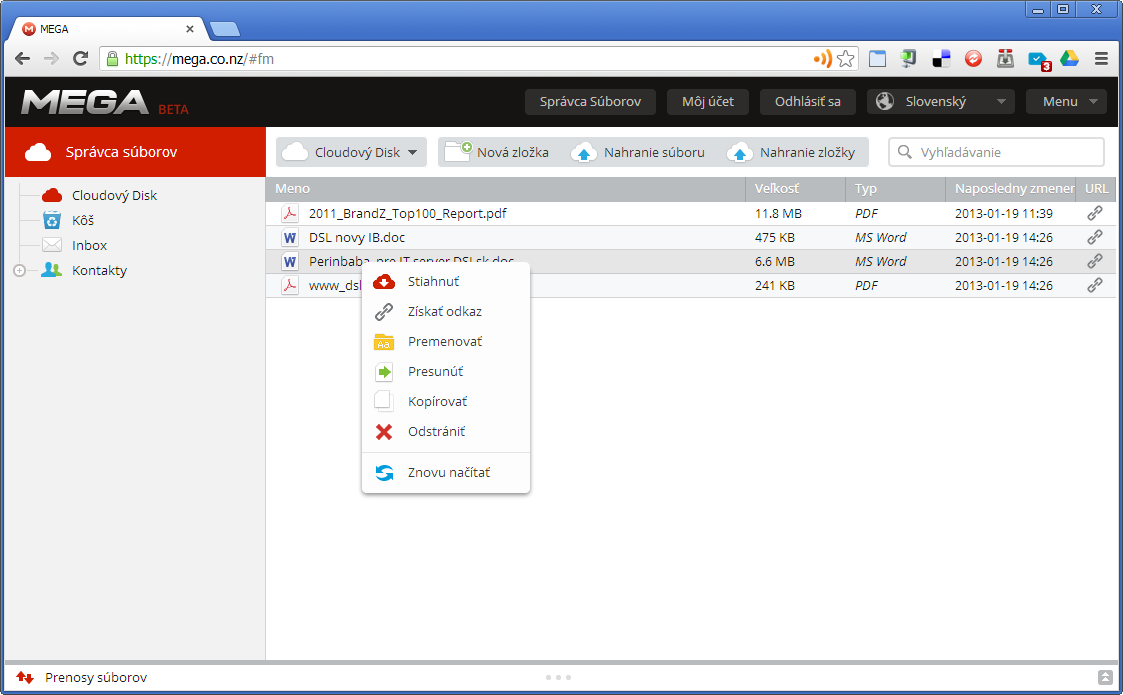The image size is (1123, 695).
Task: Click file name DSL novy IB.doc
Action: pyautogui.click(x=357, y=238)
